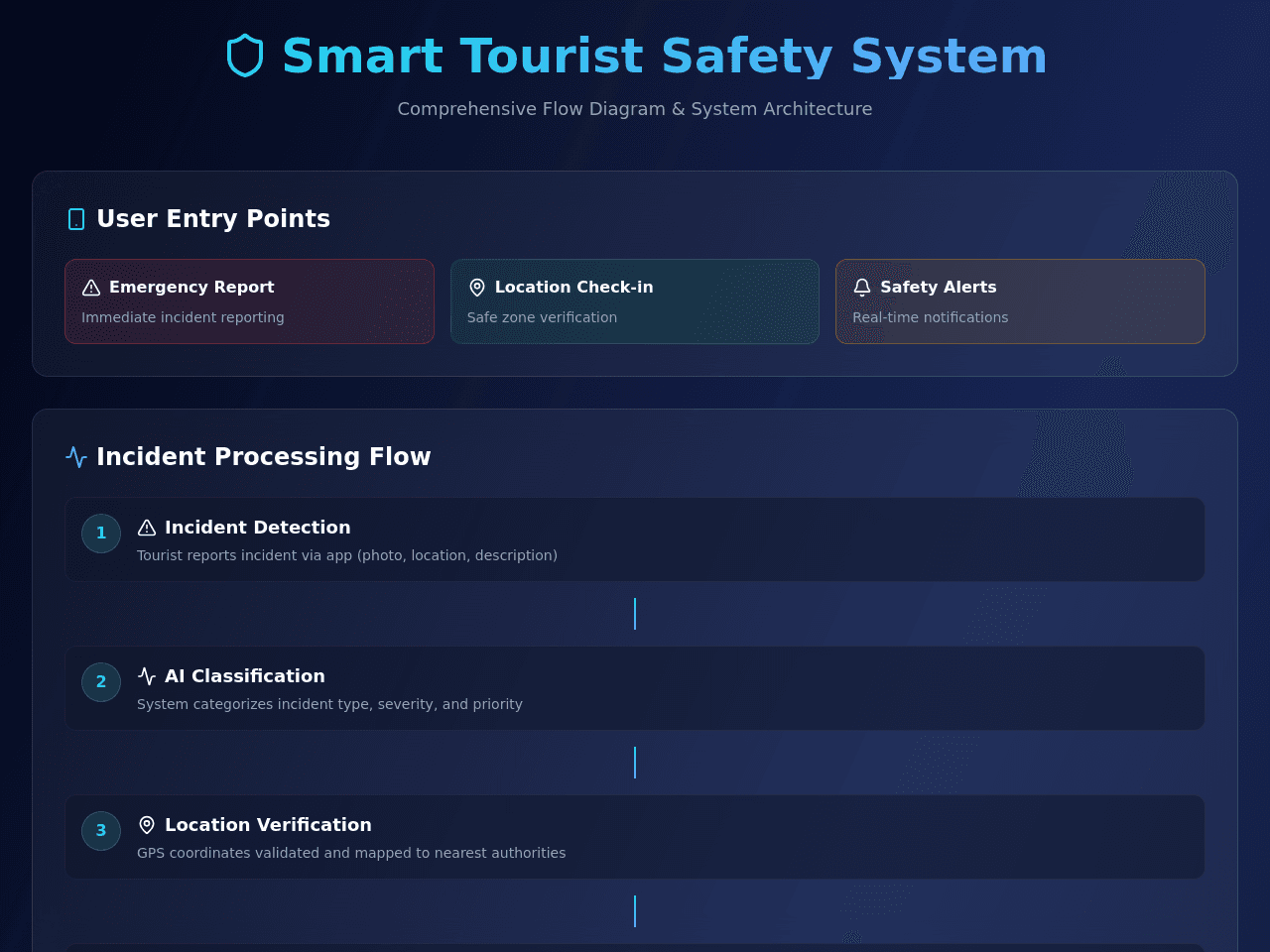Screen dimensions: 1270x952
Task: Click the Incident Processing Flow heading
Action: [264, 457]
